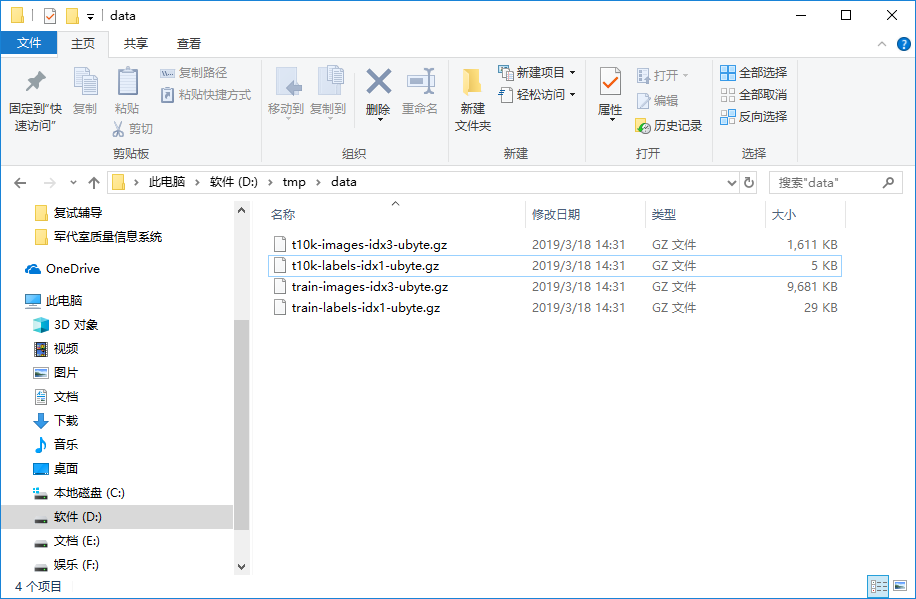
Task: Click the 全部选择 button
Action: click(x=755, y=73)
